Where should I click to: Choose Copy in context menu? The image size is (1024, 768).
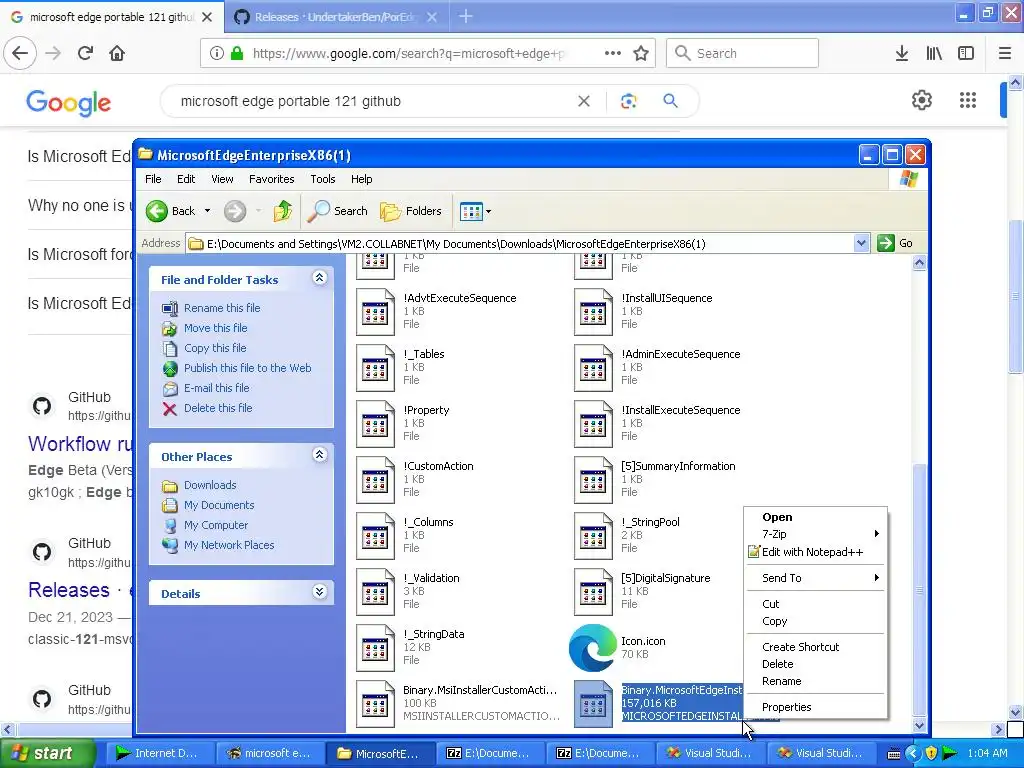click(x=816, y=621)
